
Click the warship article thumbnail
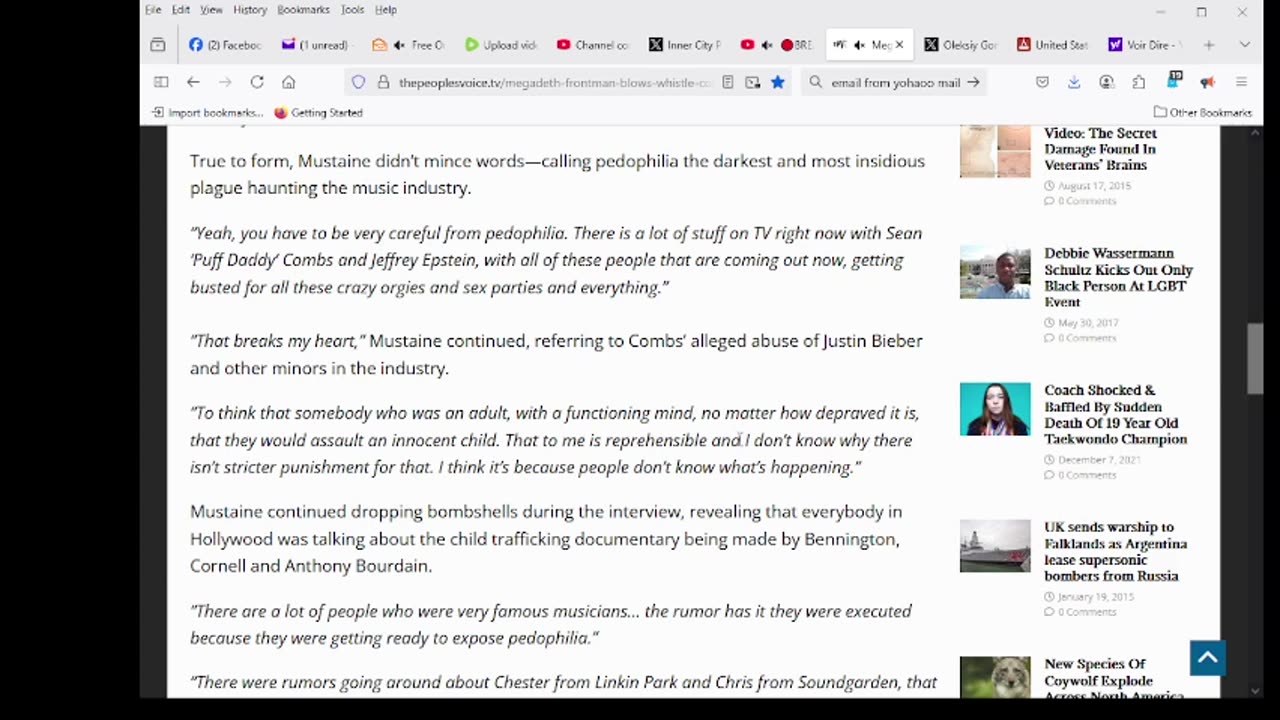pos(995,546)
